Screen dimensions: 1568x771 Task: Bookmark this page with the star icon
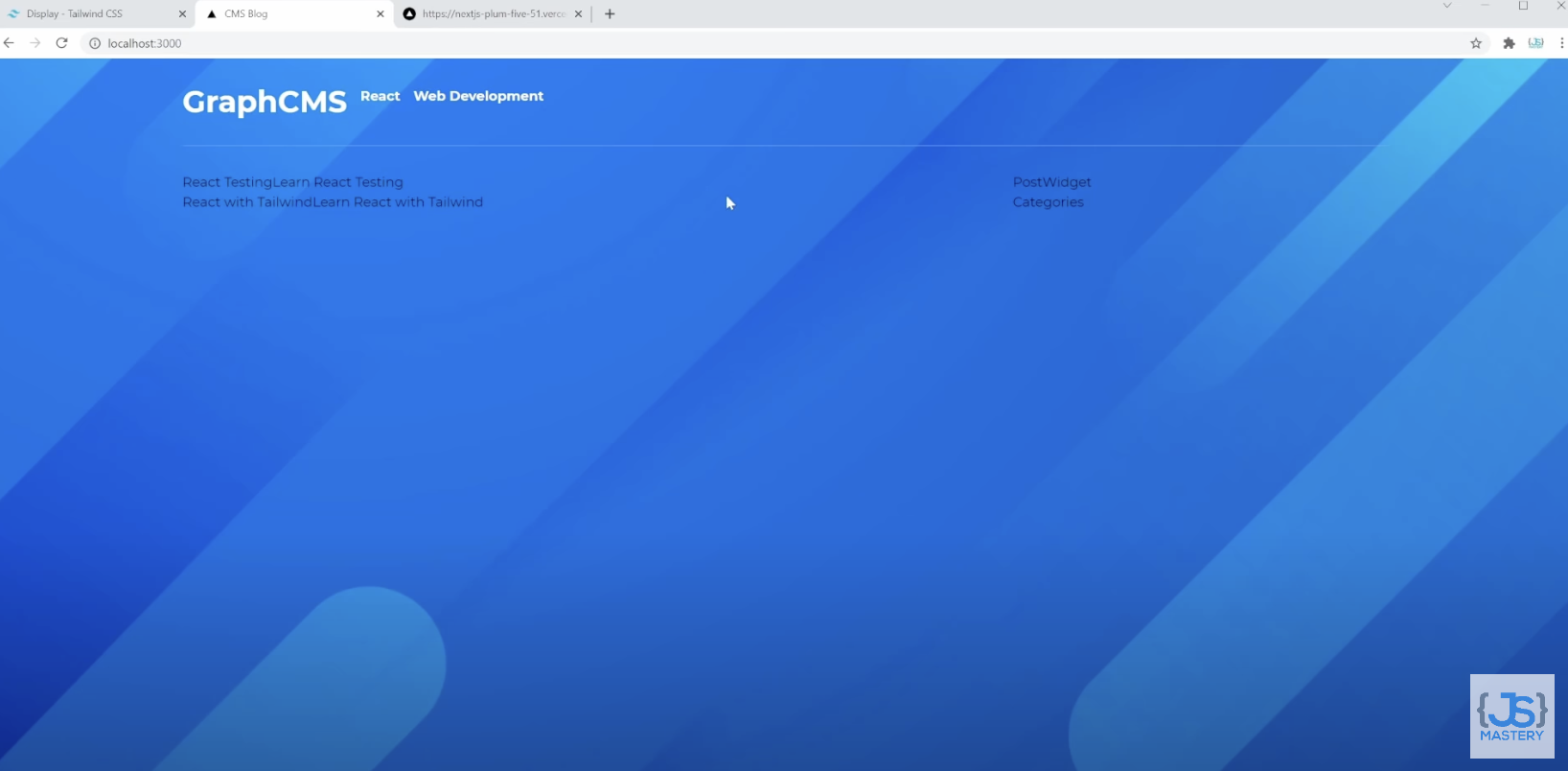tap(1476, 43)
